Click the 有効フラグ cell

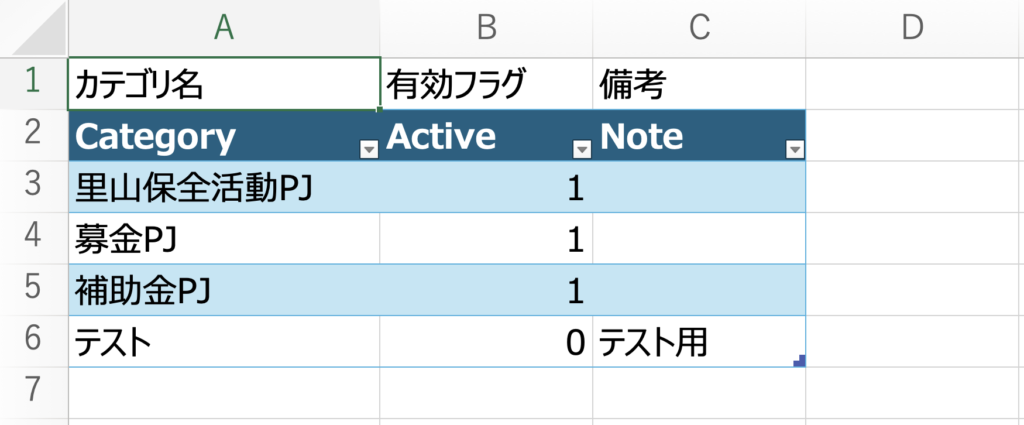(486, 85)
